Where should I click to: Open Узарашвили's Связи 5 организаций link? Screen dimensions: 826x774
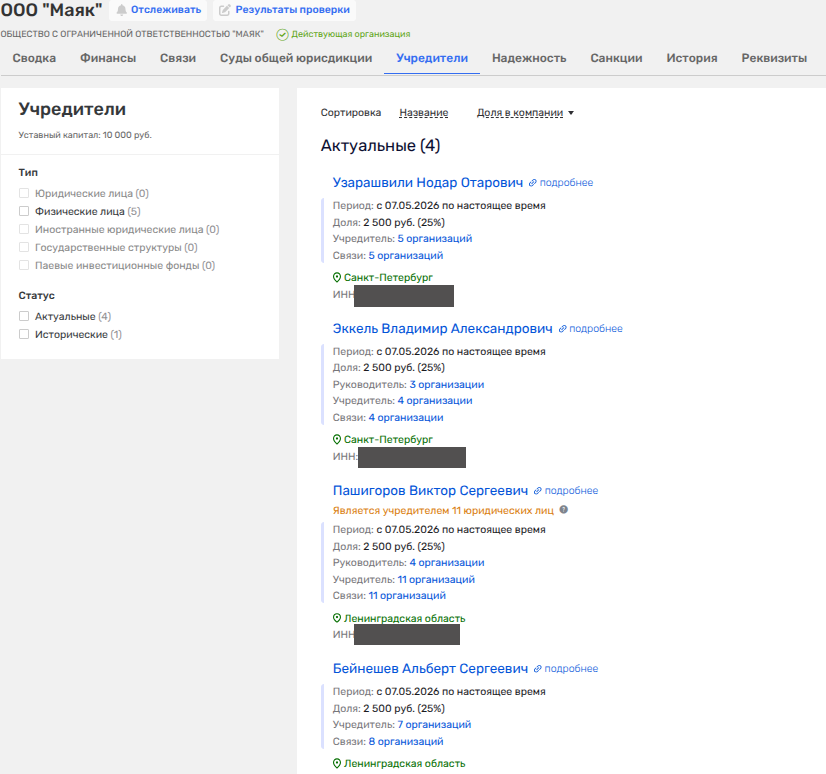click(406, 256)
